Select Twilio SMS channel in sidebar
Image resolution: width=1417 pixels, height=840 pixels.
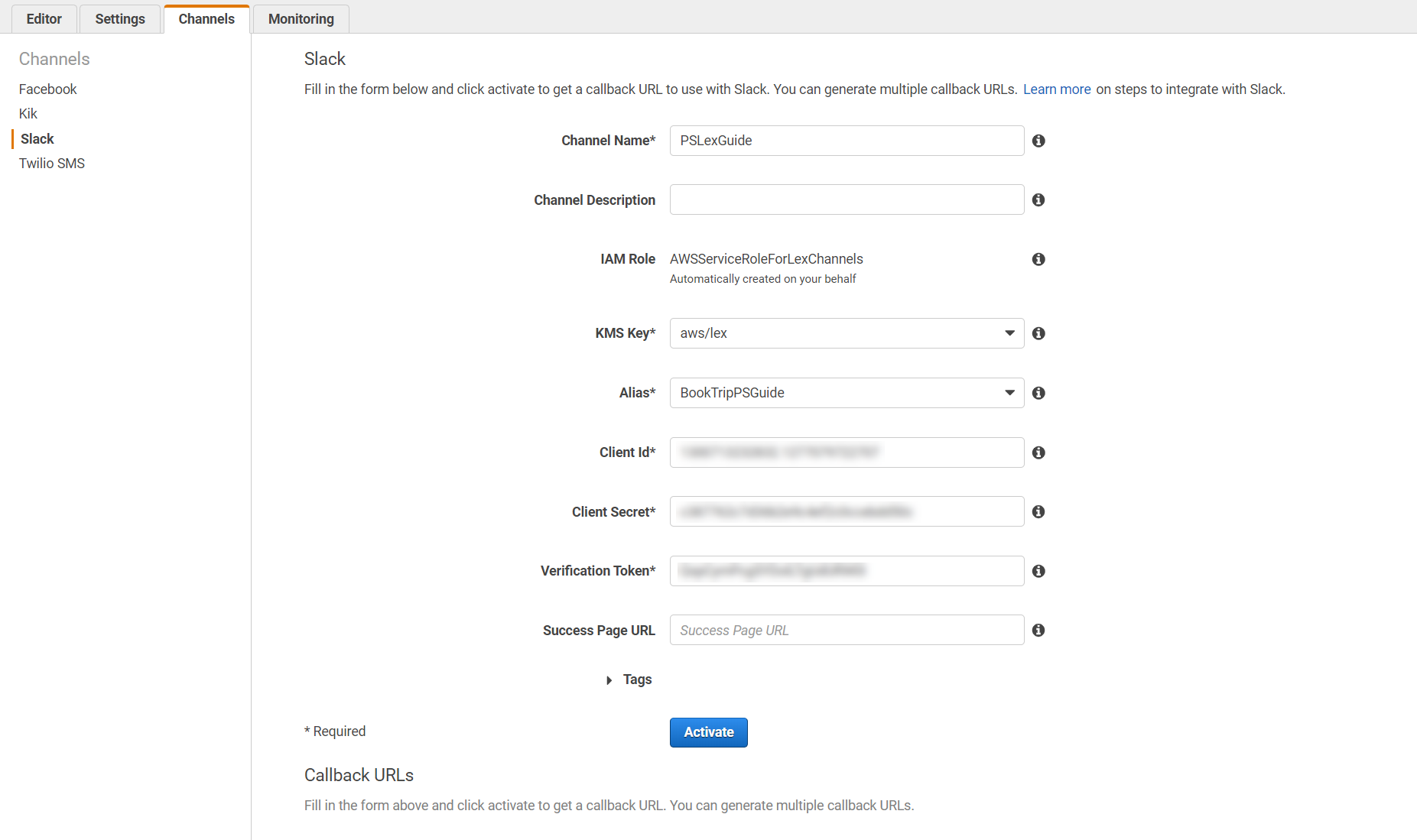[x=52, y=164]
